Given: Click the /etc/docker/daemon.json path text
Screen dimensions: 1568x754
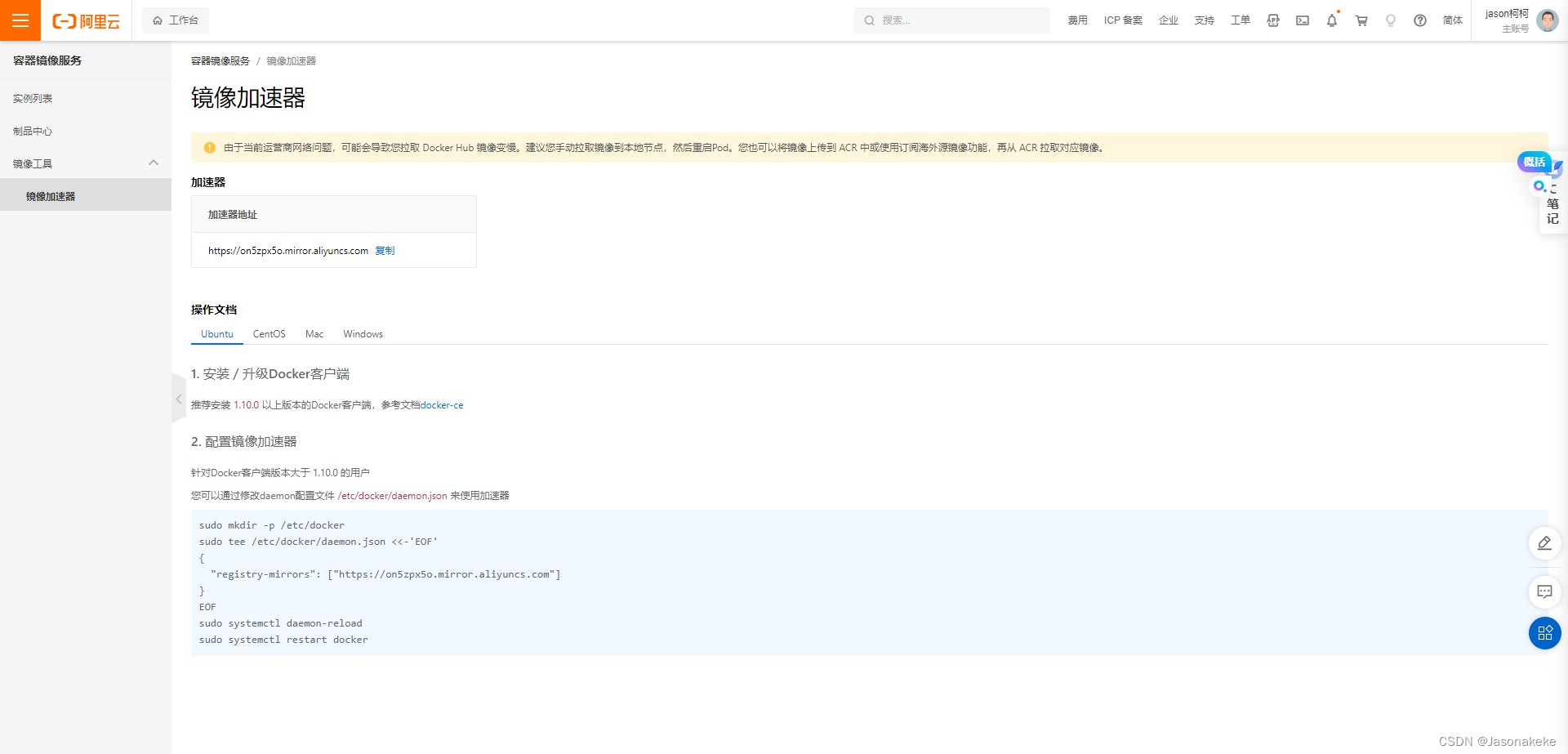Looking at the screenshot, I should [x=392, y=496].
